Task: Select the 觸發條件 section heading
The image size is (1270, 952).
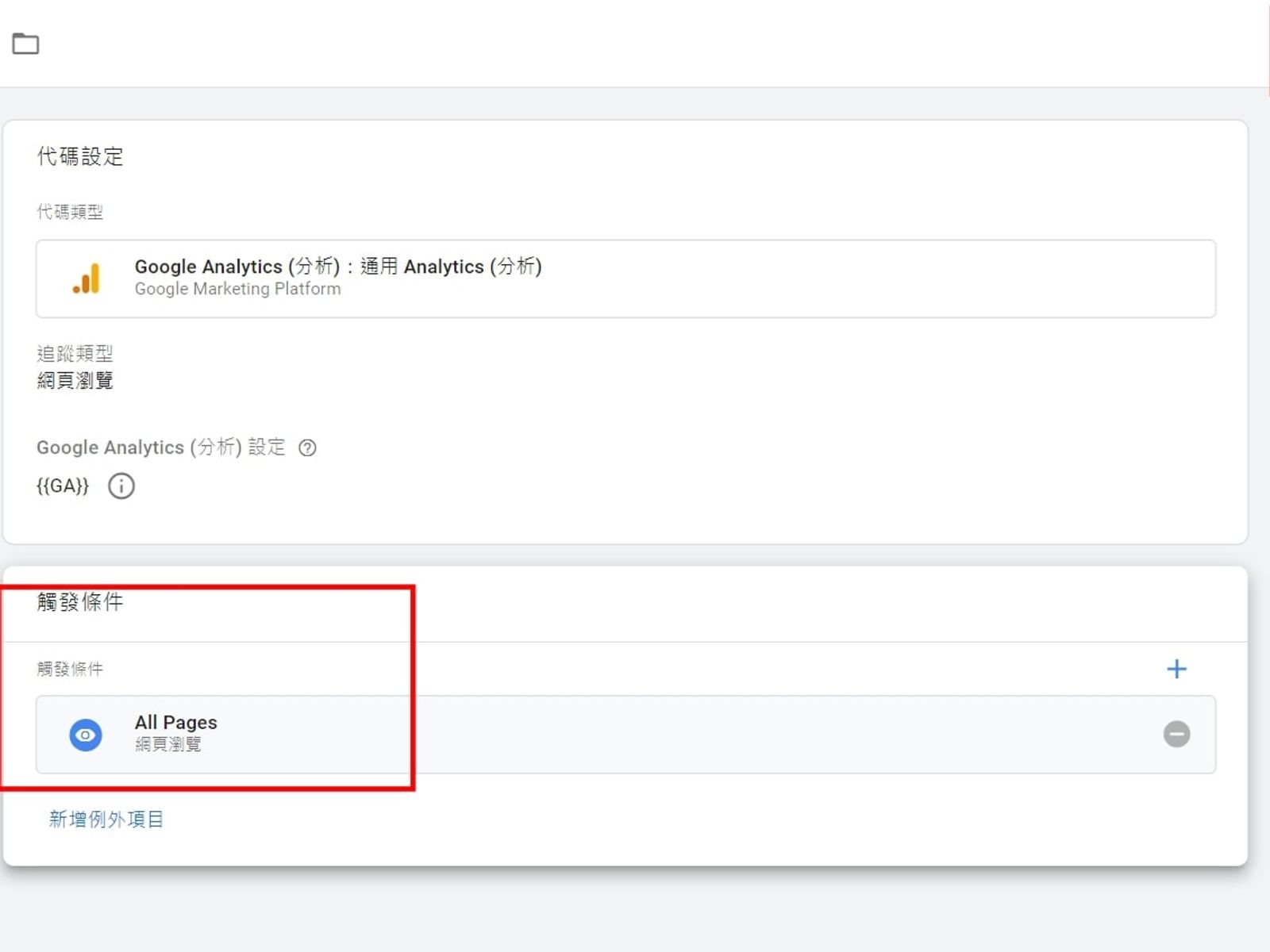Action: coord(80,602)
